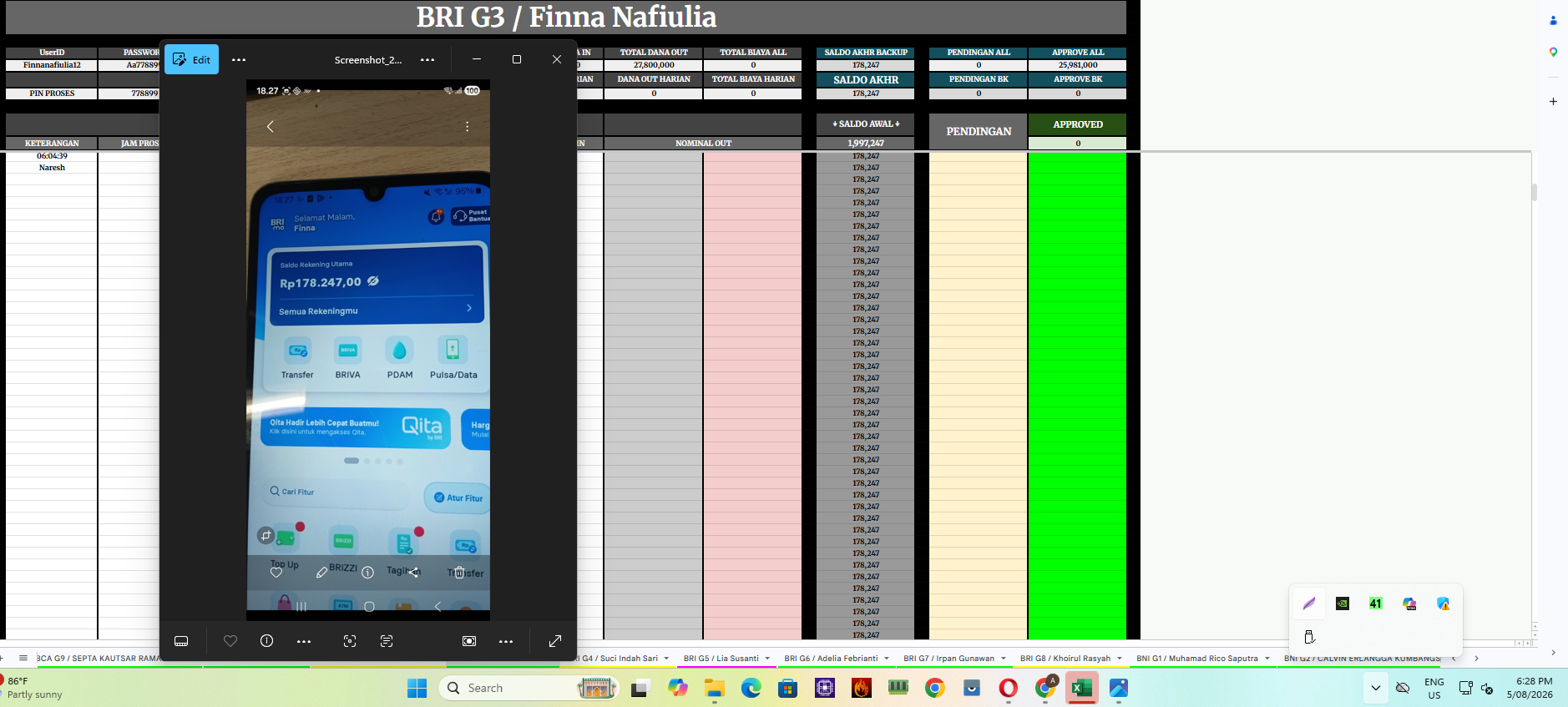This screenshot has width=1568, height=707.
Task: Open dropdown arrow on Muhamad Rico Saputra tab
Action: (1267, 659)
